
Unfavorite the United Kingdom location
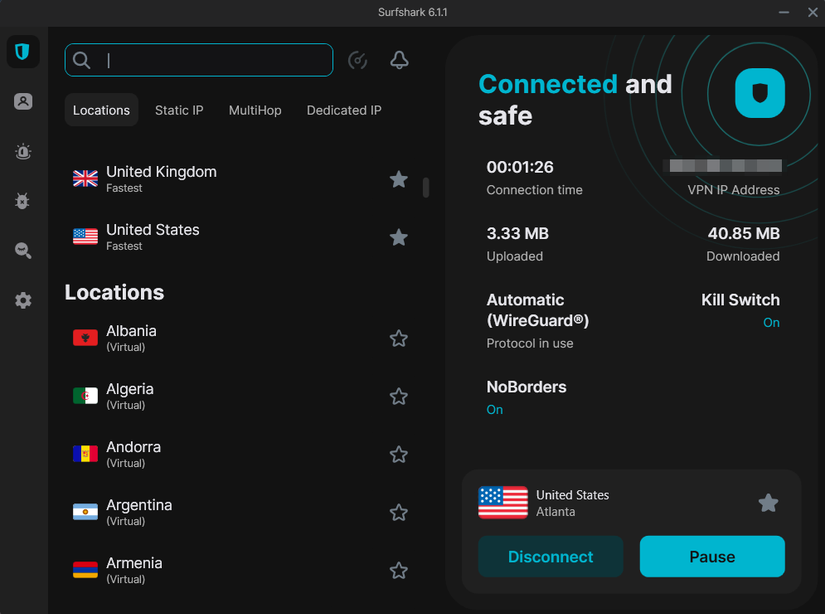pos(398,179)
